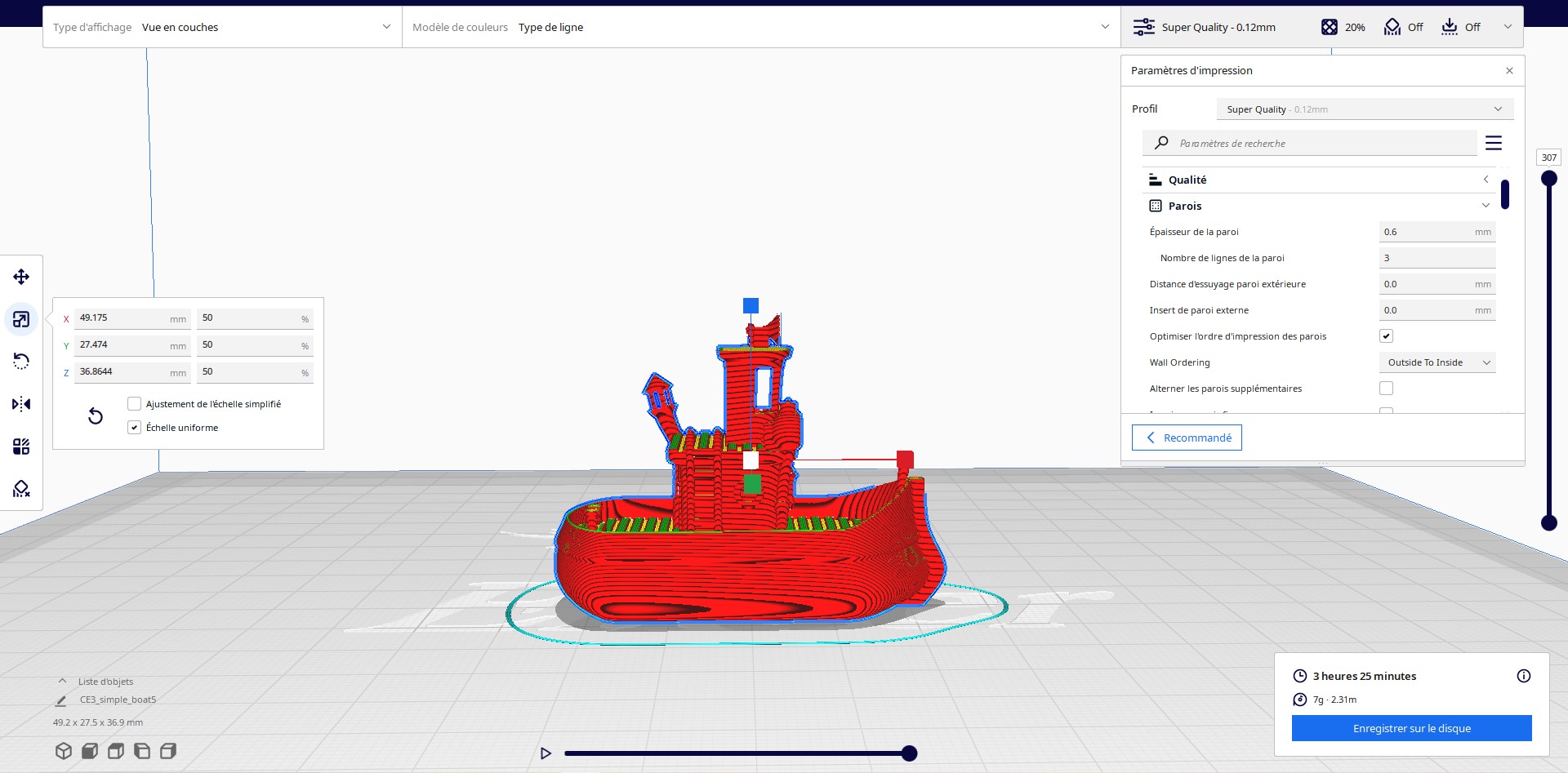1568x773 pixels.
Task: Edit the Épaisseur de la paroi value
Action: [1437, 232]
